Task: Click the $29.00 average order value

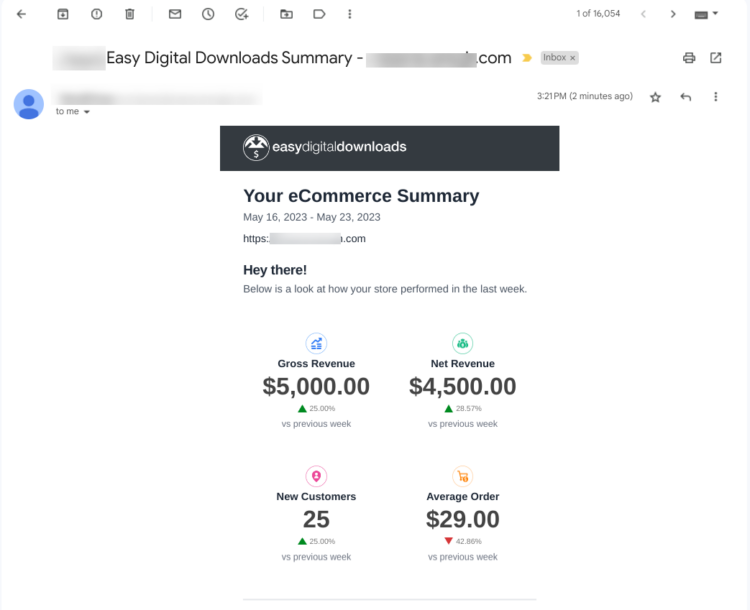Action: 463,520
